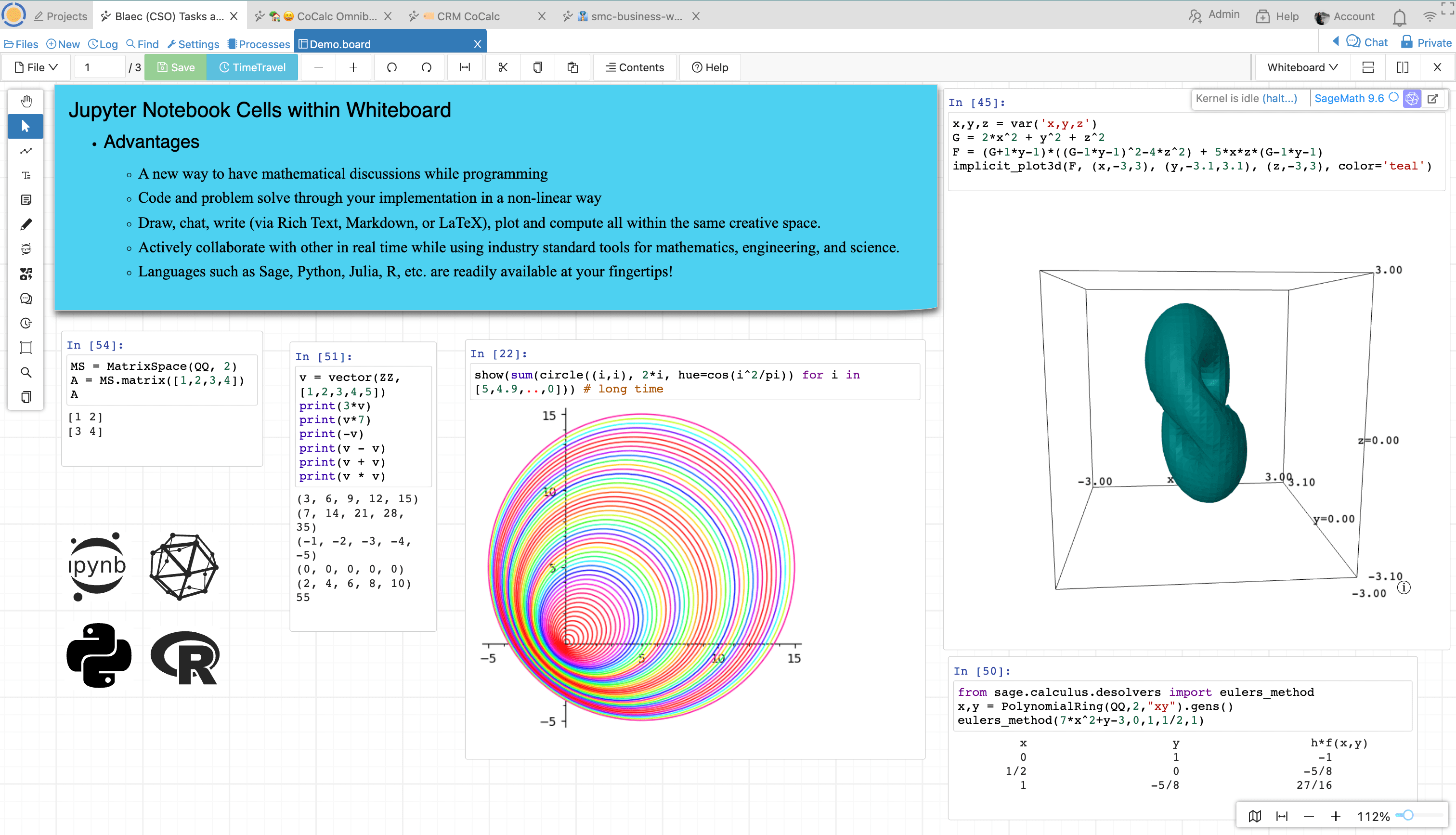This screenshot has width=1456, height=835.
Task: Select the pen drawing tool
Action: click(x=26, y=224)
